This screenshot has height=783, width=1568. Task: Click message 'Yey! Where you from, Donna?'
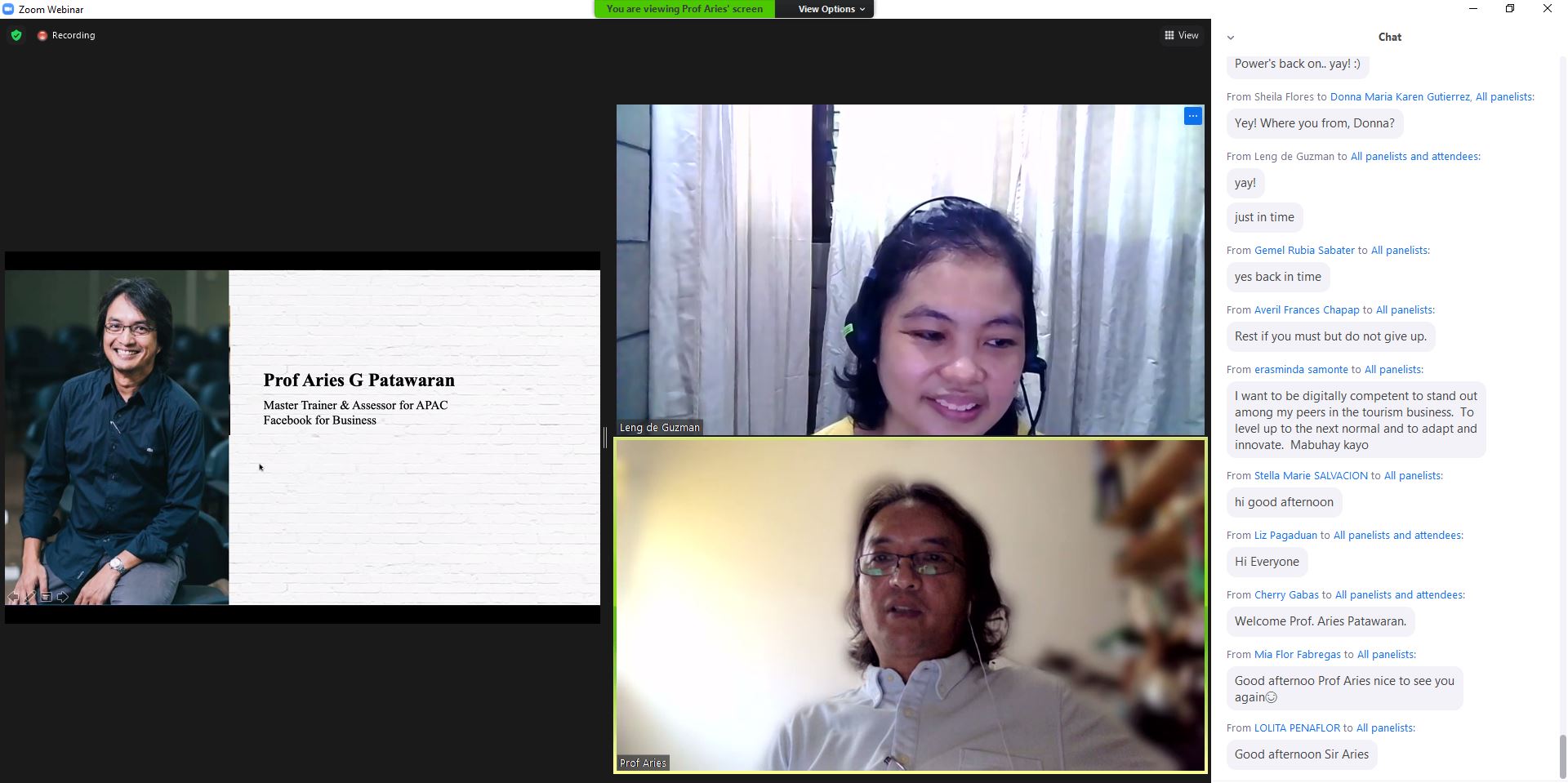coord(1315,123)
